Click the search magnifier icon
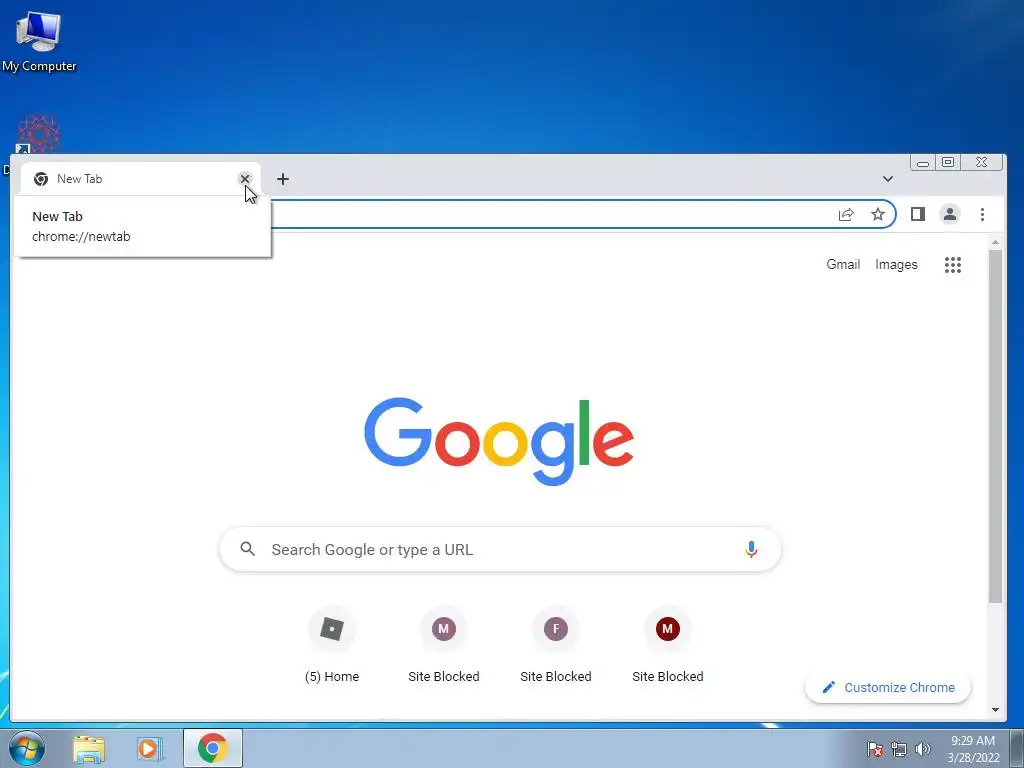The width and height of the screenshot is (1024, 768). pyautogui.click(x=248, y=549)
